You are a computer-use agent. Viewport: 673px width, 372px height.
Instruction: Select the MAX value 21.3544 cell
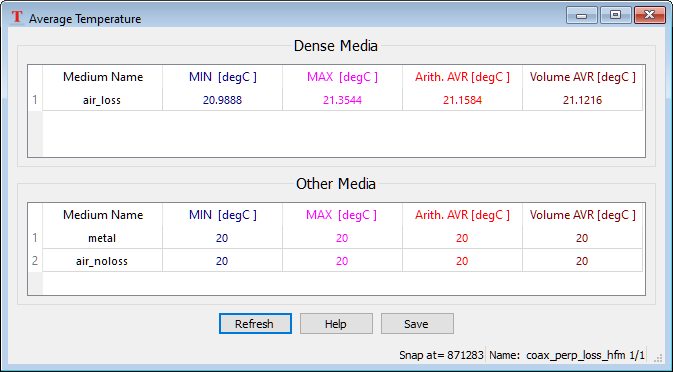[343, 100]
